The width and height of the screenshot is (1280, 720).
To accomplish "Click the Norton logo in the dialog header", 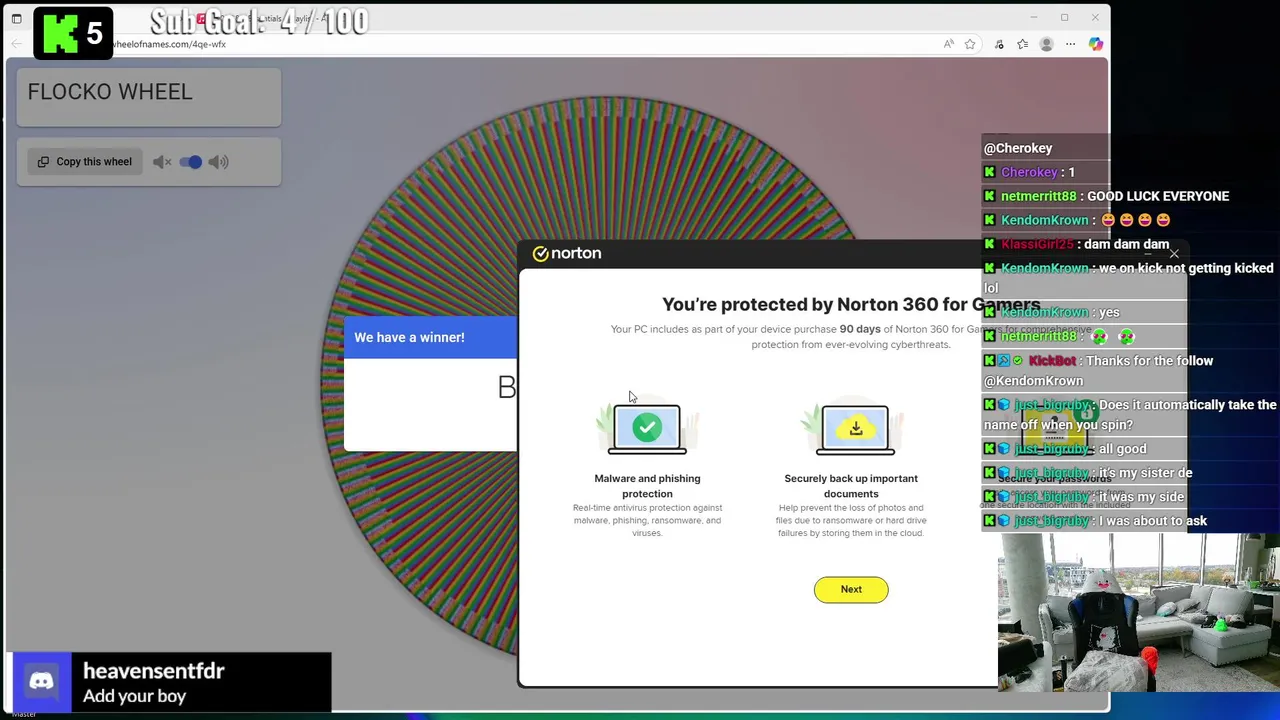I will (x=567, y=254).
